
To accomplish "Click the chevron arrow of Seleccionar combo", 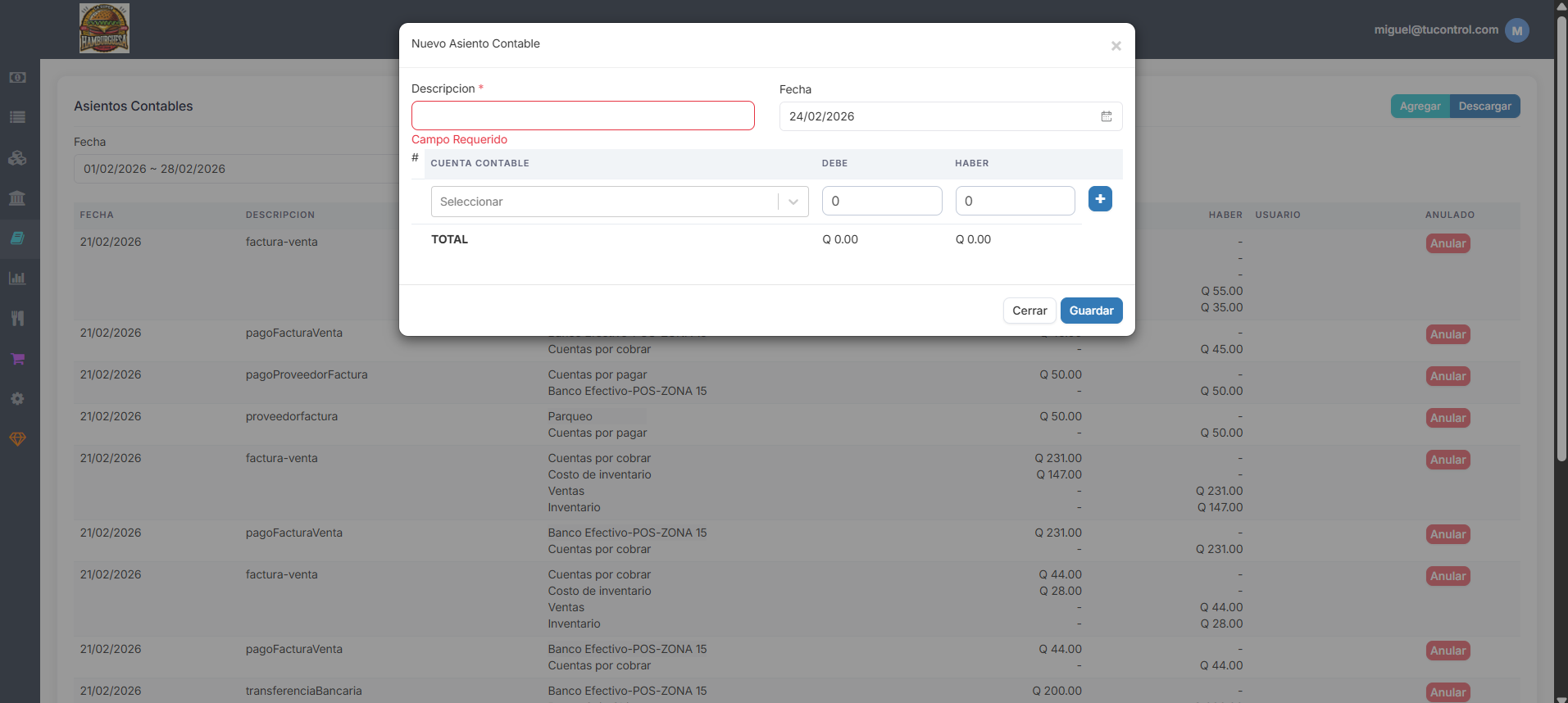I will click(793, 202).
